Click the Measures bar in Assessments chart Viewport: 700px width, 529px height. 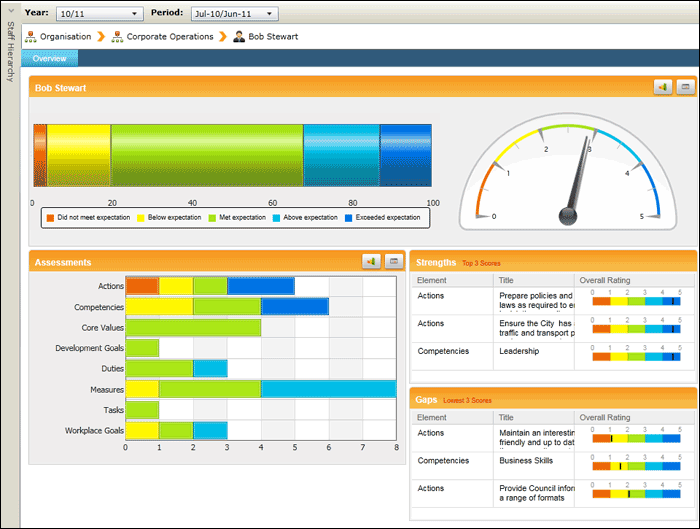tap(260, 388)
